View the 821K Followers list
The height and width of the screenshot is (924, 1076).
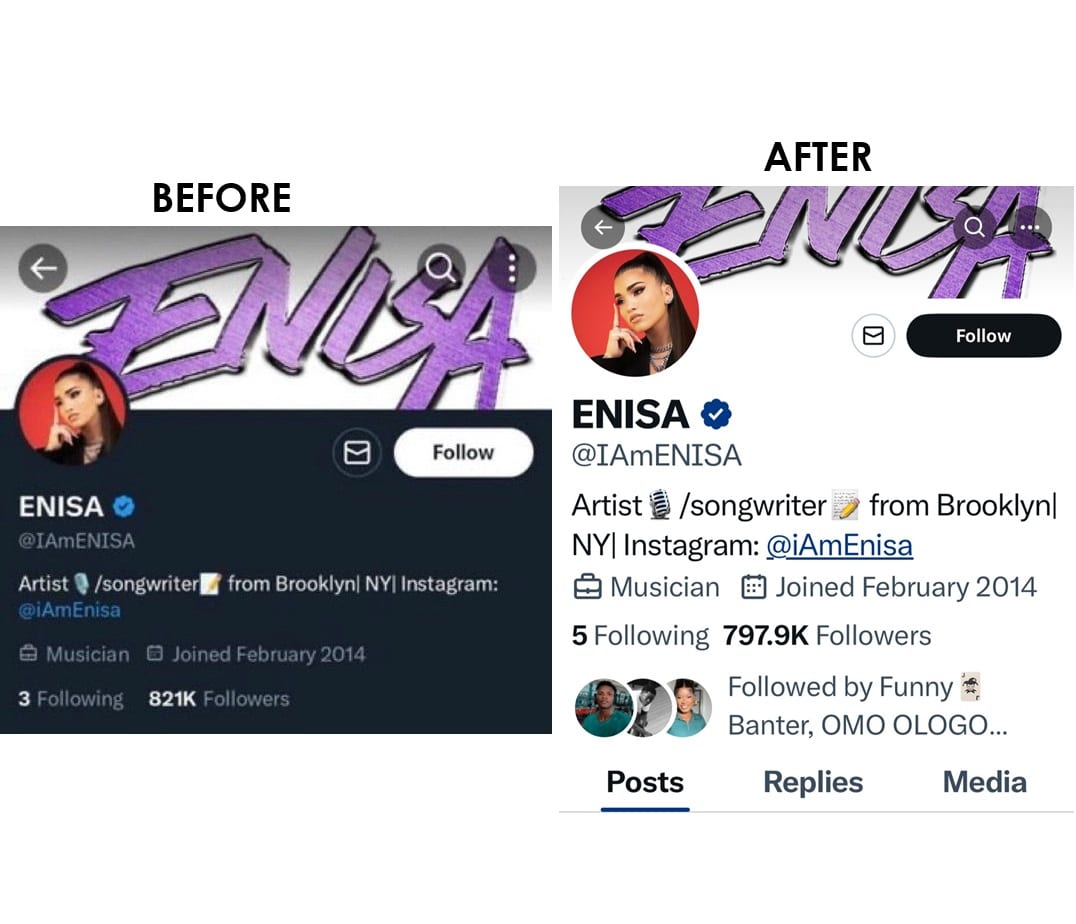coord(219,699)
